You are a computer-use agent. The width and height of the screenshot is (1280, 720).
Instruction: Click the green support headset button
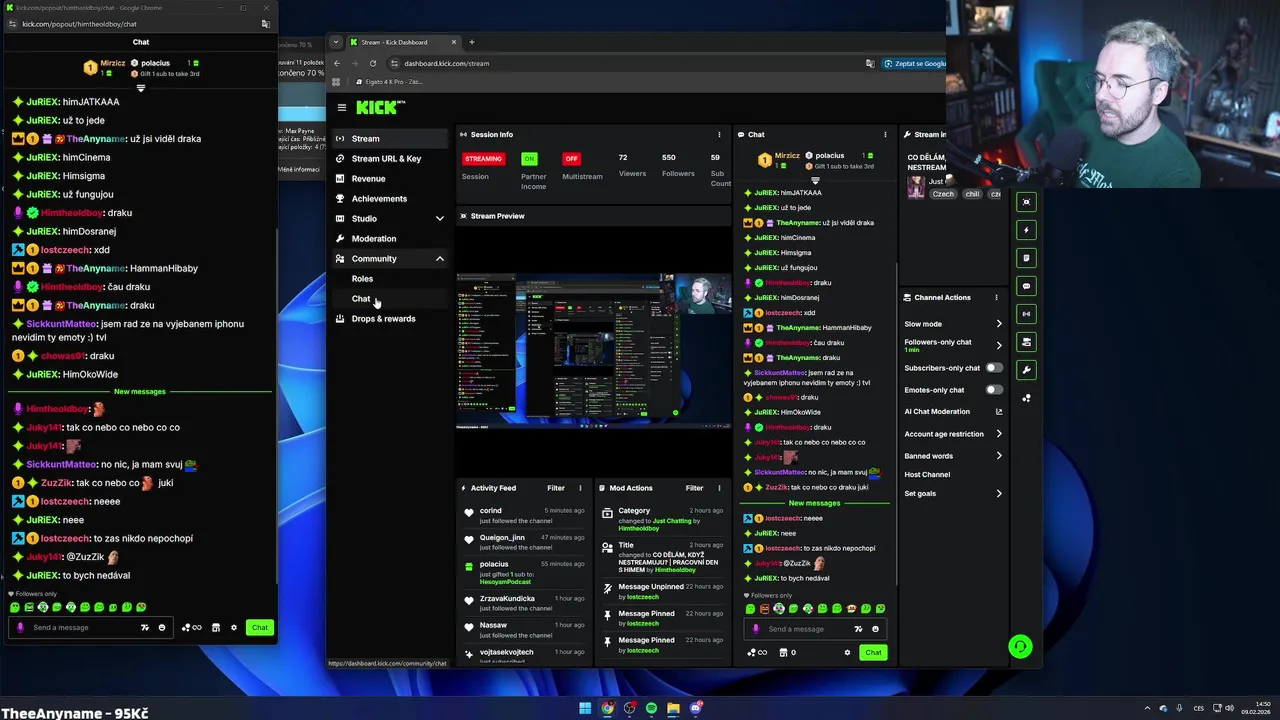1020,646
